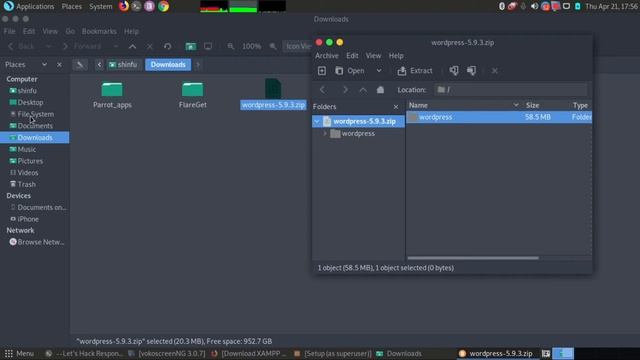The image size is (640, 360).
Task: Go to archive home location icon
Action: [x=380, y=90]
